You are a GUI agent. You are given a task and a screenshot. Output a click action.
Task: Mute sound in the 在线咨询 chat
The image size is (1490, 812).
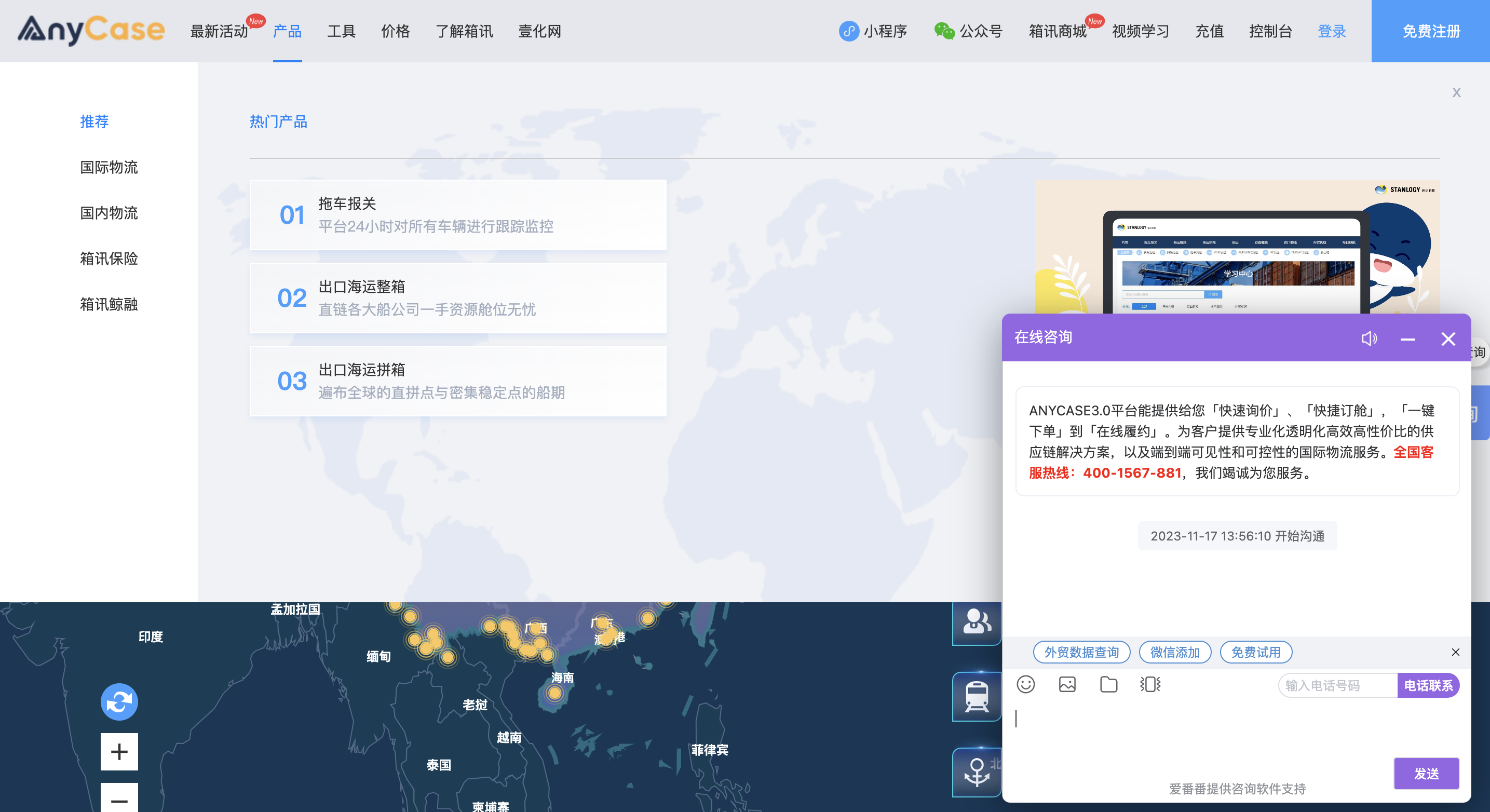1369,339
